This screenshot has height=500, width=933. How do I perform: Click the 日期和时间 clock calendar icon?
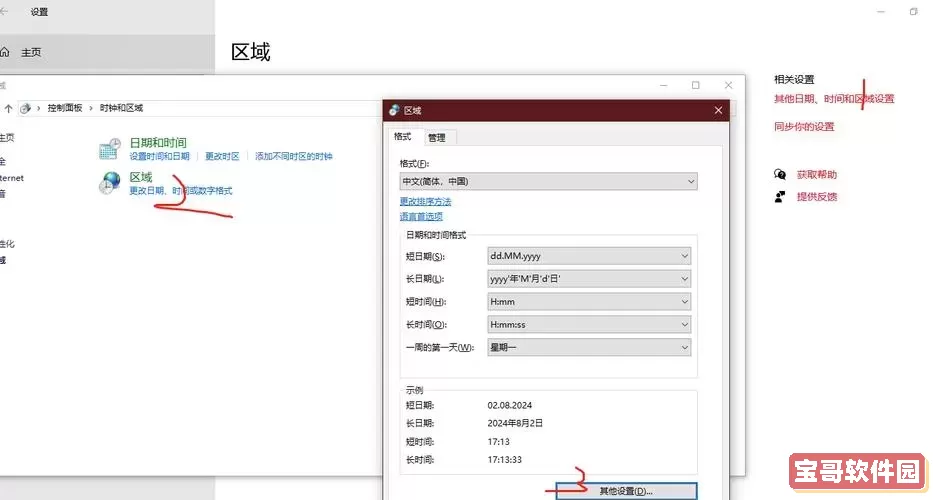point(110,150)
